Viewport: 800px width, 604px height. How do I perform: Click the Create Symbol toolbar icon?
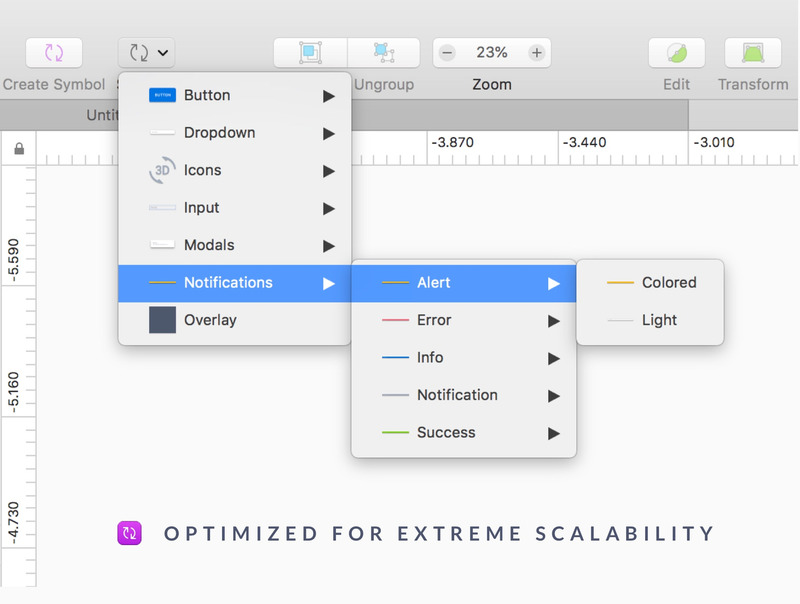tap(54, 53)
